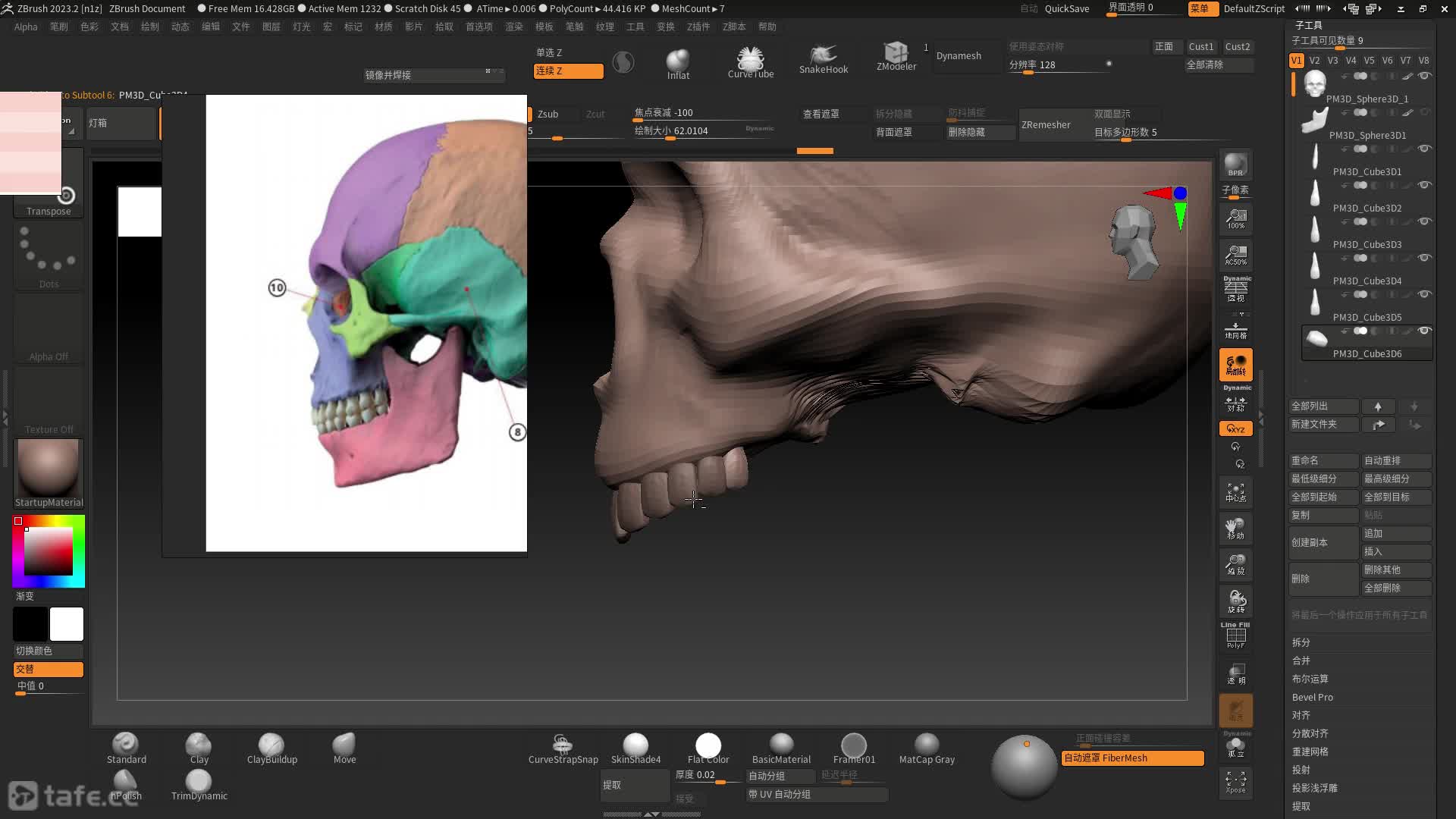Click the 中心点 frame icon

coord(1235,492)
